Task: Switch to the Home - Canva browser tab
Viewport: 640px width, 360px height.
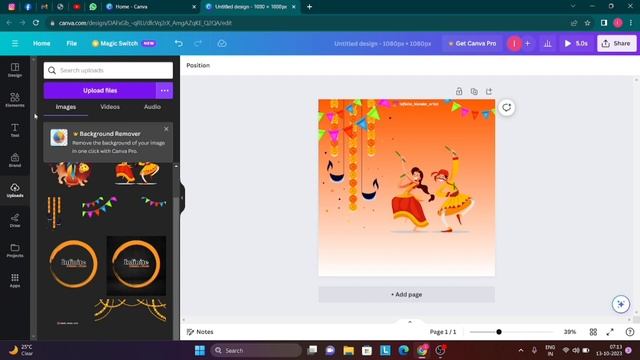Action: tap(151, 7)
